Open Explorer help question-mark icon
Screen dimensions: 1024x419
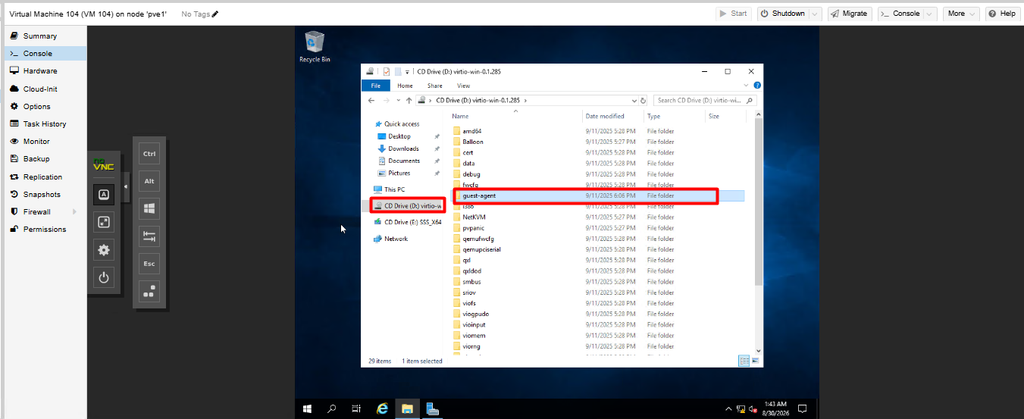(758, 85)
